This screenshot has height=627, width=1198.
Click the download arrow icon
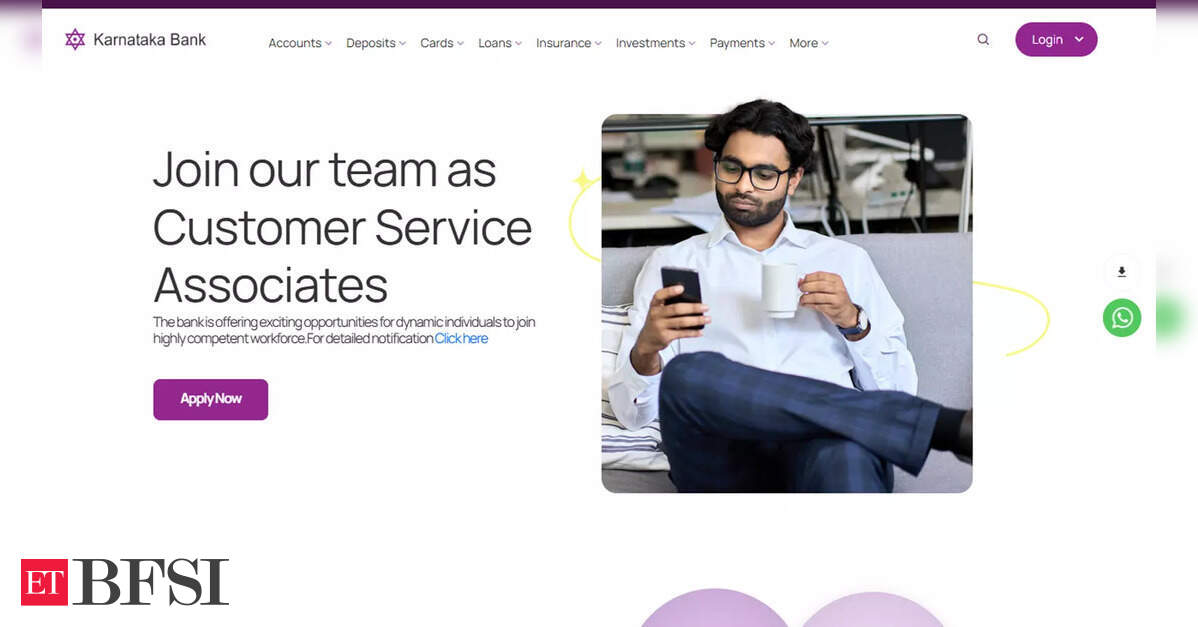pyautogui.click(x=1122, y=272)
